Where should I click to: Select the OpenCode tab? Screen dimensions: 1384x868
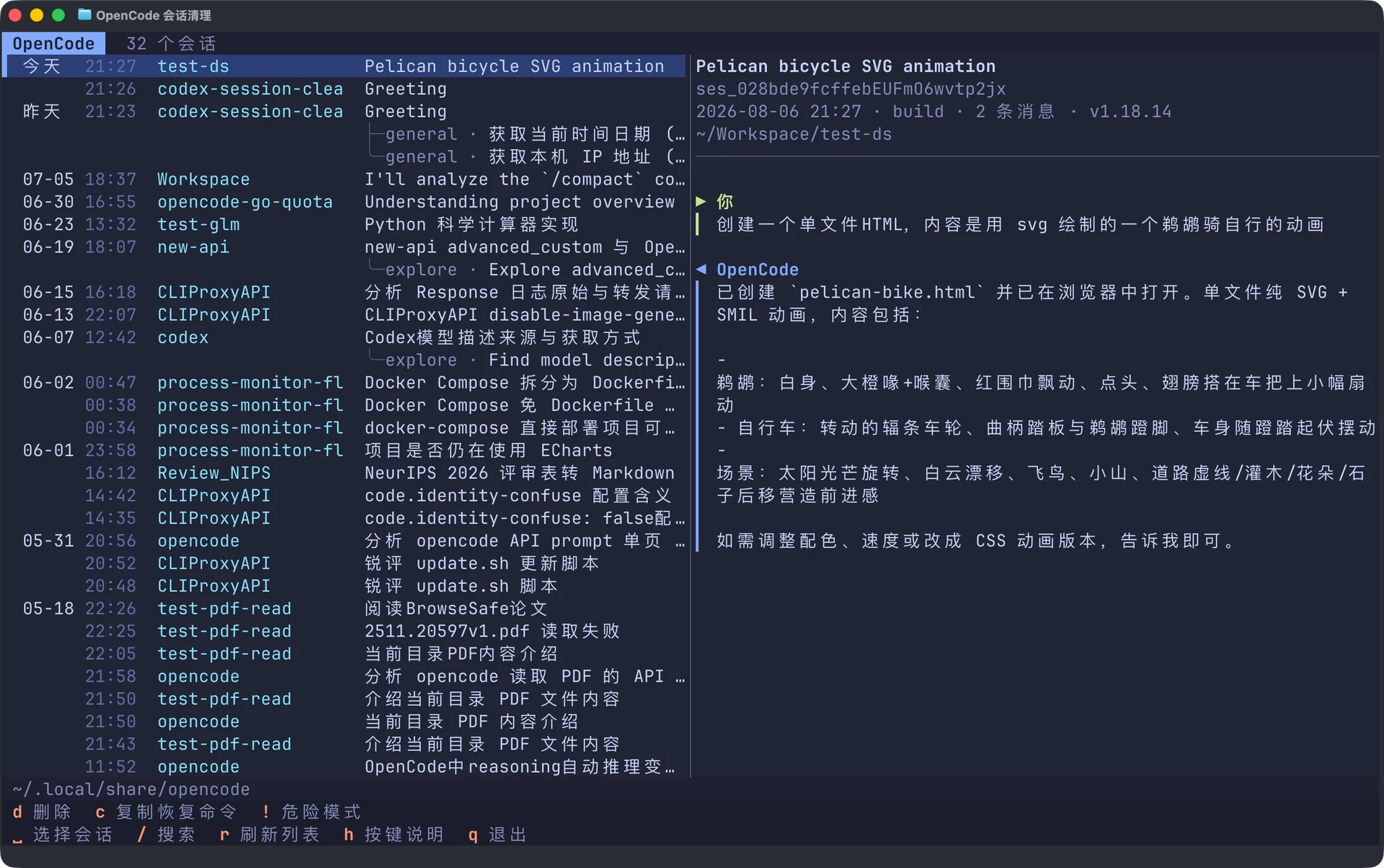(53, 43)
